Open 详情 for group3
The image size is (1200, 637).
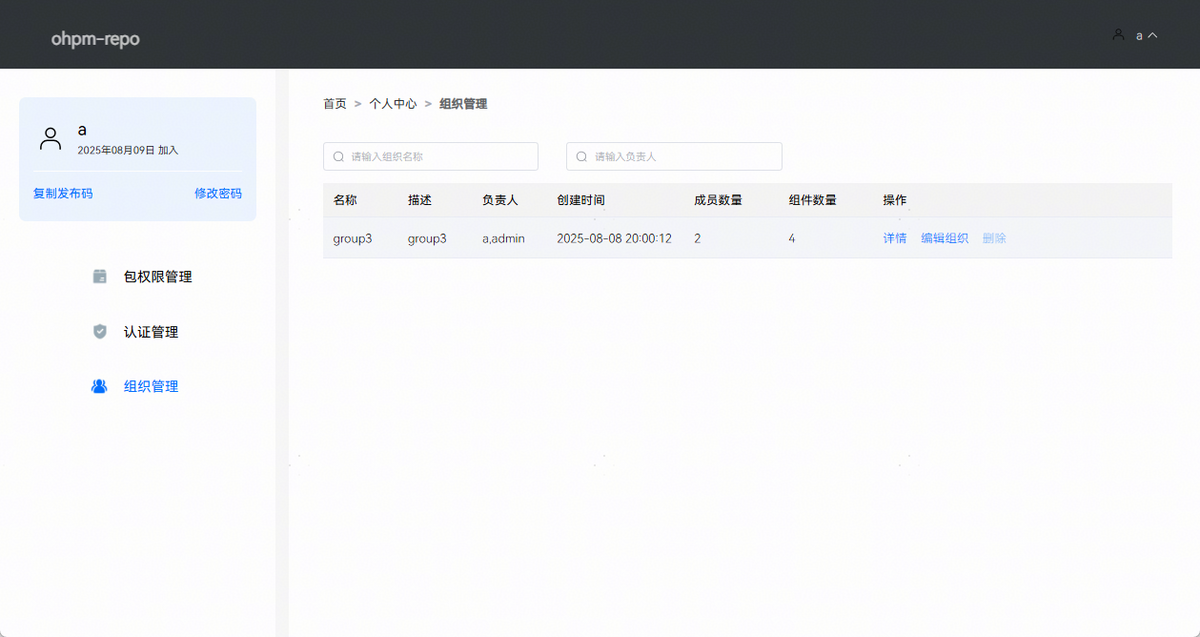(894, 239)
